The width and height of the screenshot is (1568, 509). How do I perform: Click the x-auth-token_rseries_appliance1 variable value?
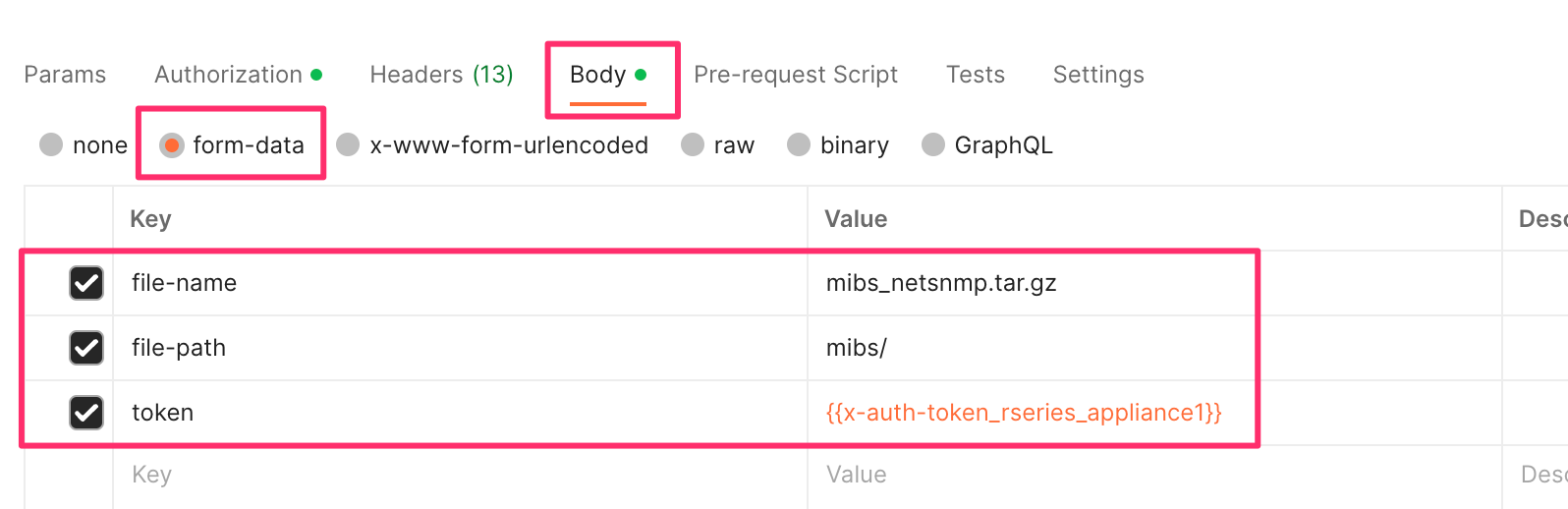click(x=1024, y=413)
